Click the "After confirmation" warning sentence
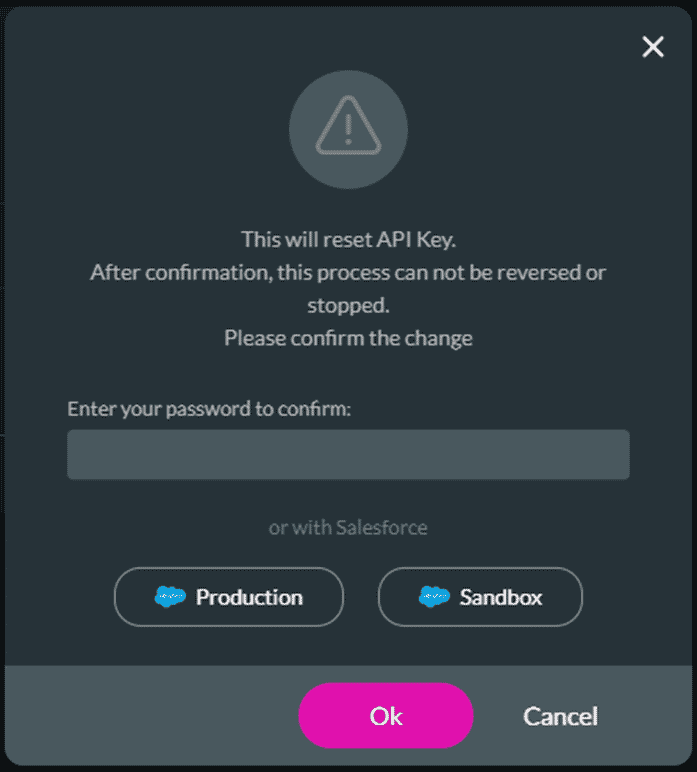The width and height of the screenshot is (697, 772). pos(348,289)
